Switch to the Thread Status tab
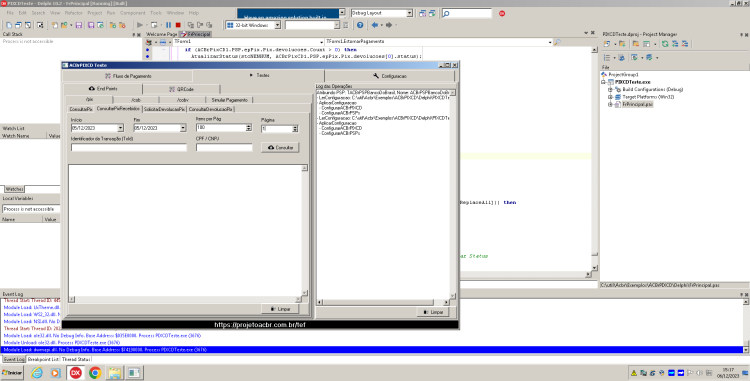 pyautogui.click(x=76, y=359)
